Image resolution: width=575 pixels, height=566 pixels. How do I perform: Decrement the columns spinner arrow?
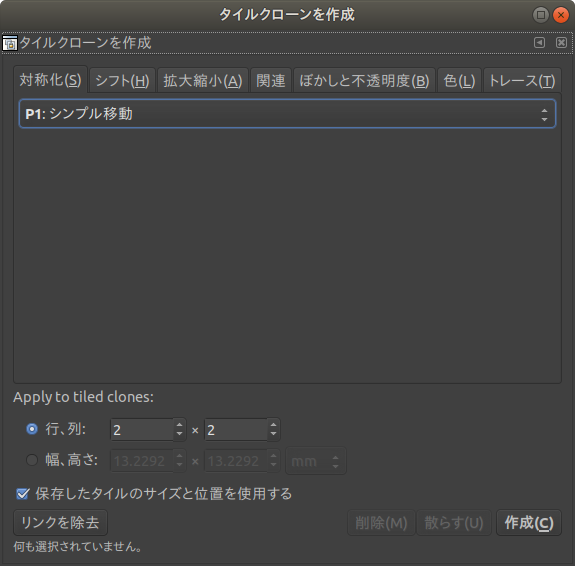[x=273, y=434]
